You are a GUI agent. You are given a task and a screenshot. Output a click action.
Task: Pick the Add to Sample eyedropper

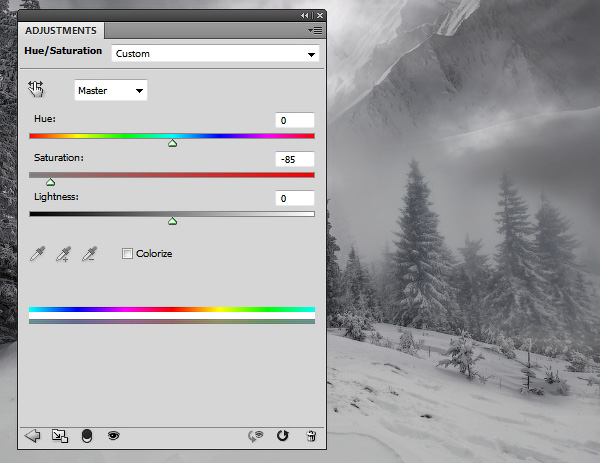point(64,253)
